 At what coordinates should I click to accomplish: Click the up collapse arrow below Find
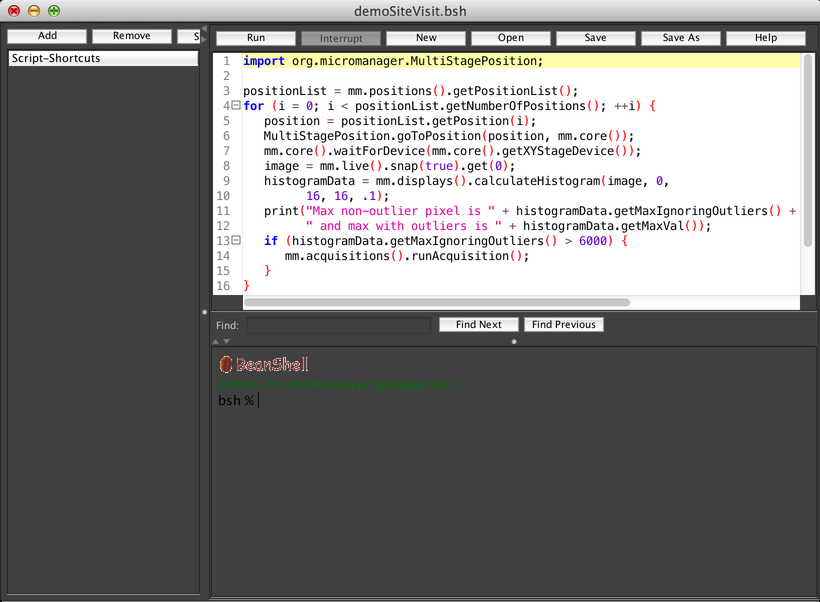(x=215, y=341)
